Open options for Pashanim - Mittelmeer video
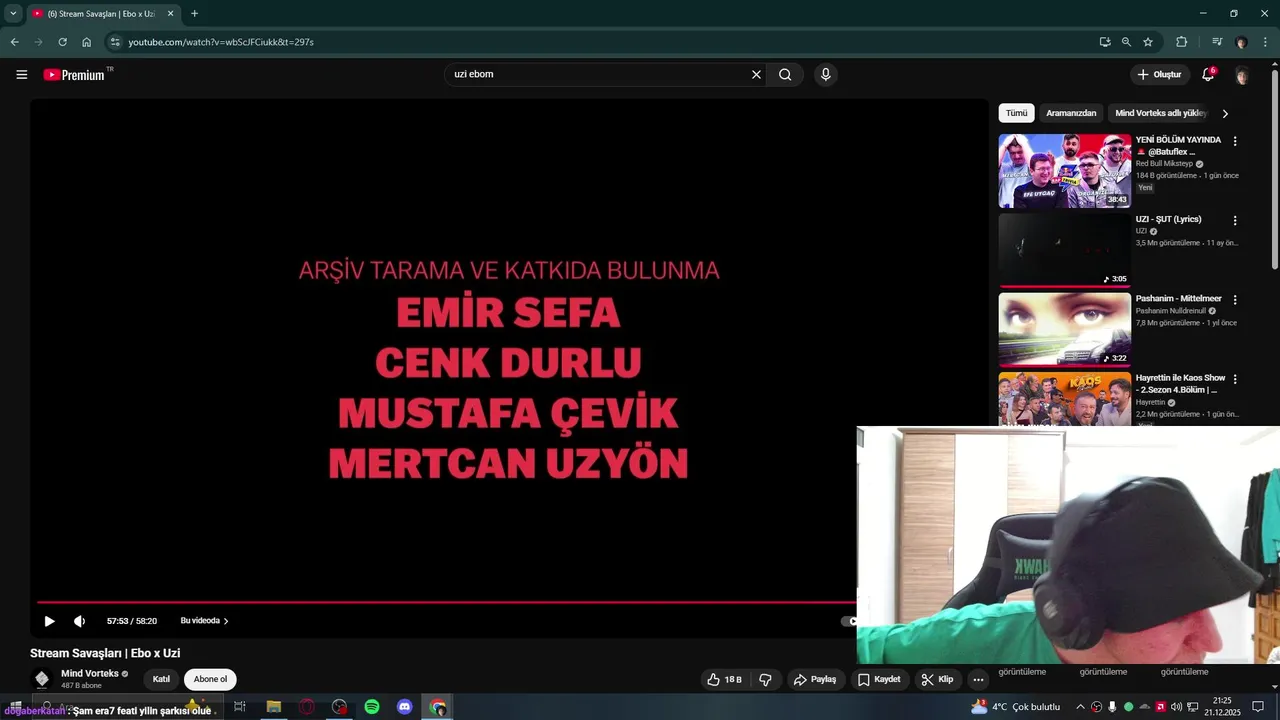The height and width of the screenshot is (720, 1280). click(x=1235, y=299)
